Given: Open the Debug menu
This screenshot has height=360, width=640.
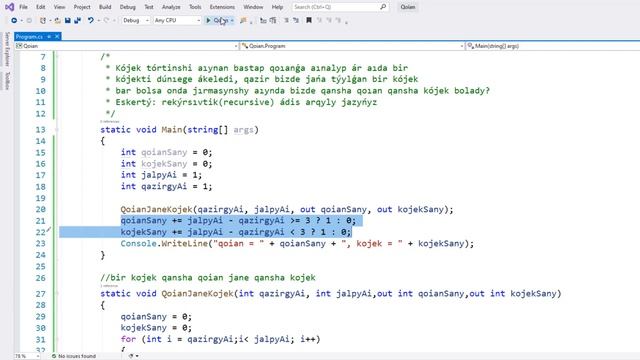Looking at the screenshot, I should click(x=127, y=7).
